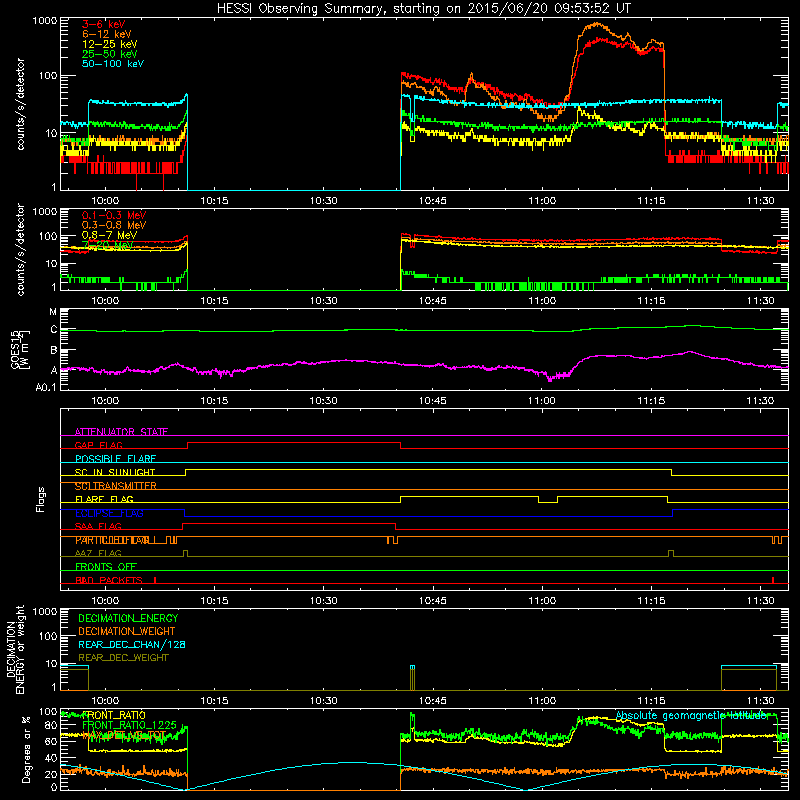
Task: Click the DECIMATION ENERGY or weight axis title
Action: (15, 649)
